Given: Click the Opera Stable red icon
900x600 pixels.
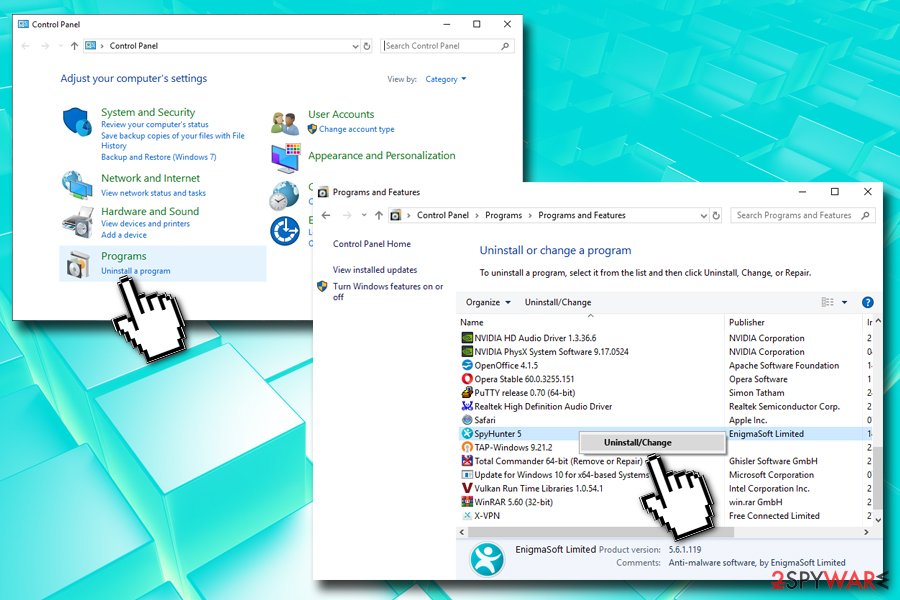Looking at the screenshot, I should (467, 379).
